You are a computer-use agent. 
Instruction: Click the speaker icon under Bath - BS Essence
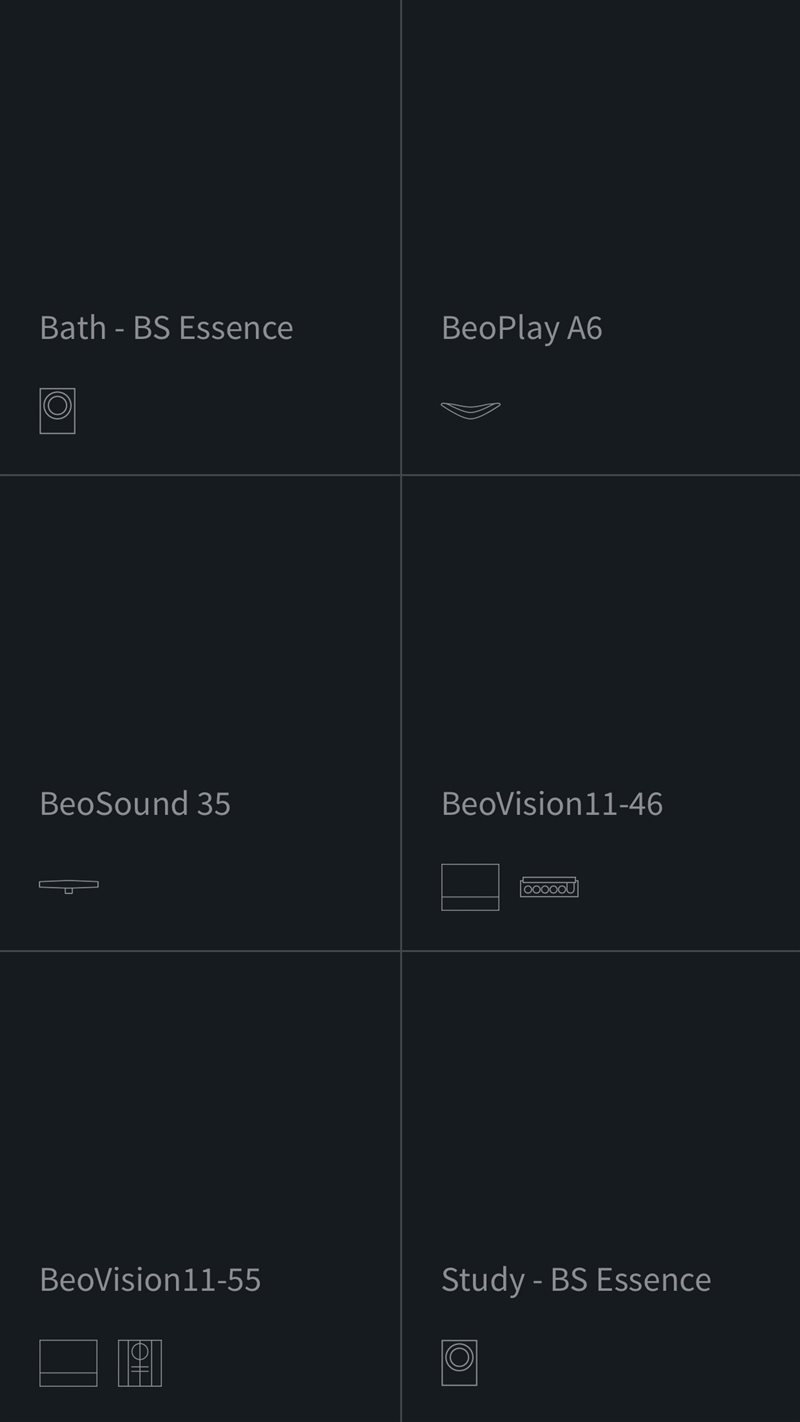57,410
